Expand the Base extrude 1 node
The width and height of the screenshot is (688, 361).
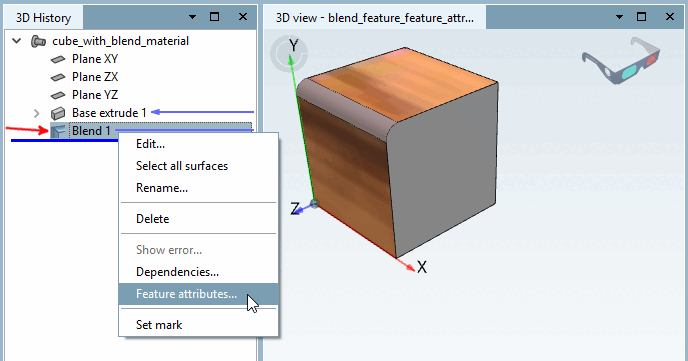36,114
